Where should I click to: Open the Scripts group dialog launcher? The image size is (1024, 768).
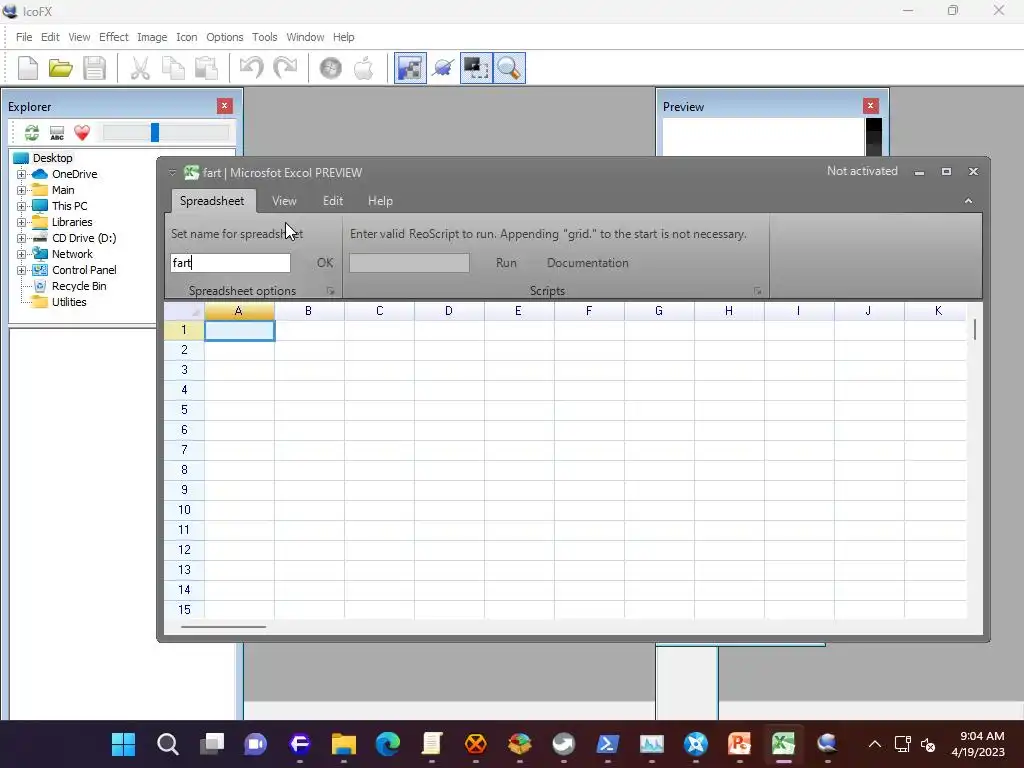coord(758,291)
